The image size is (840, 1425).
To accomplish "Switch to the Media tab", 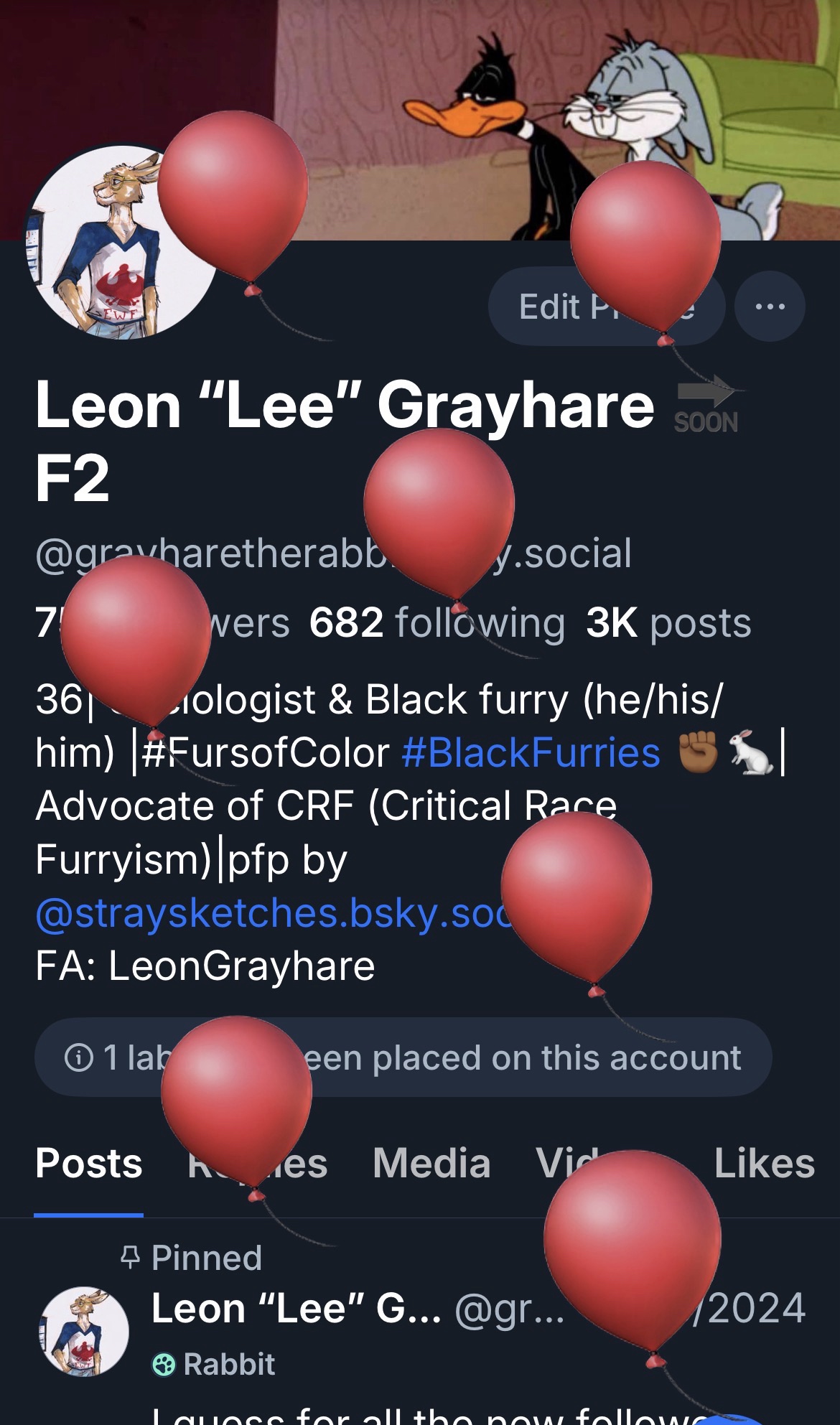I will pyautogui.click(x=431, y=1163).
